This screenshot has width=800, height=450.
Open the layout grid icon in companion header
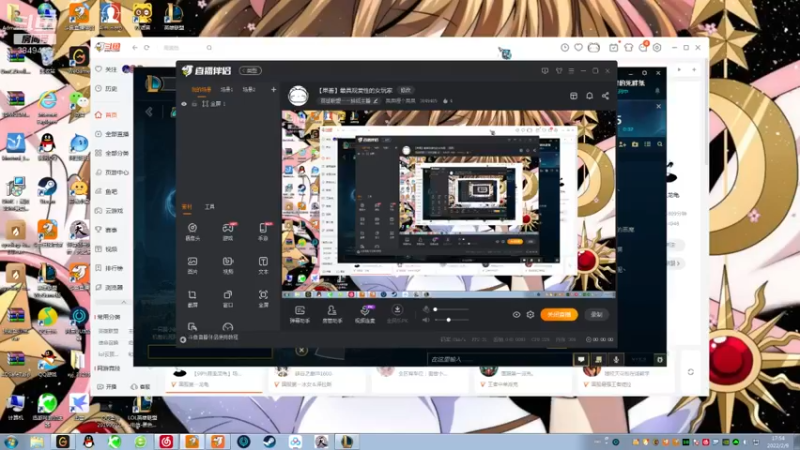(573, 96)
